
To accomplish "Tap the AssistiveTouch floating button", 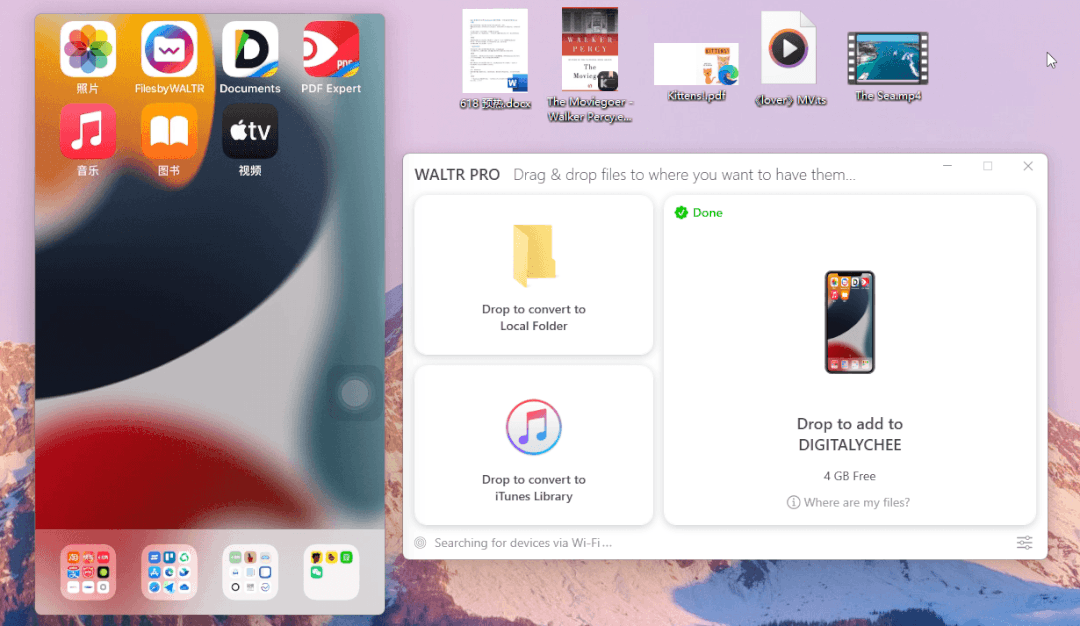I will pyautogui.click(x=355, y=393).
